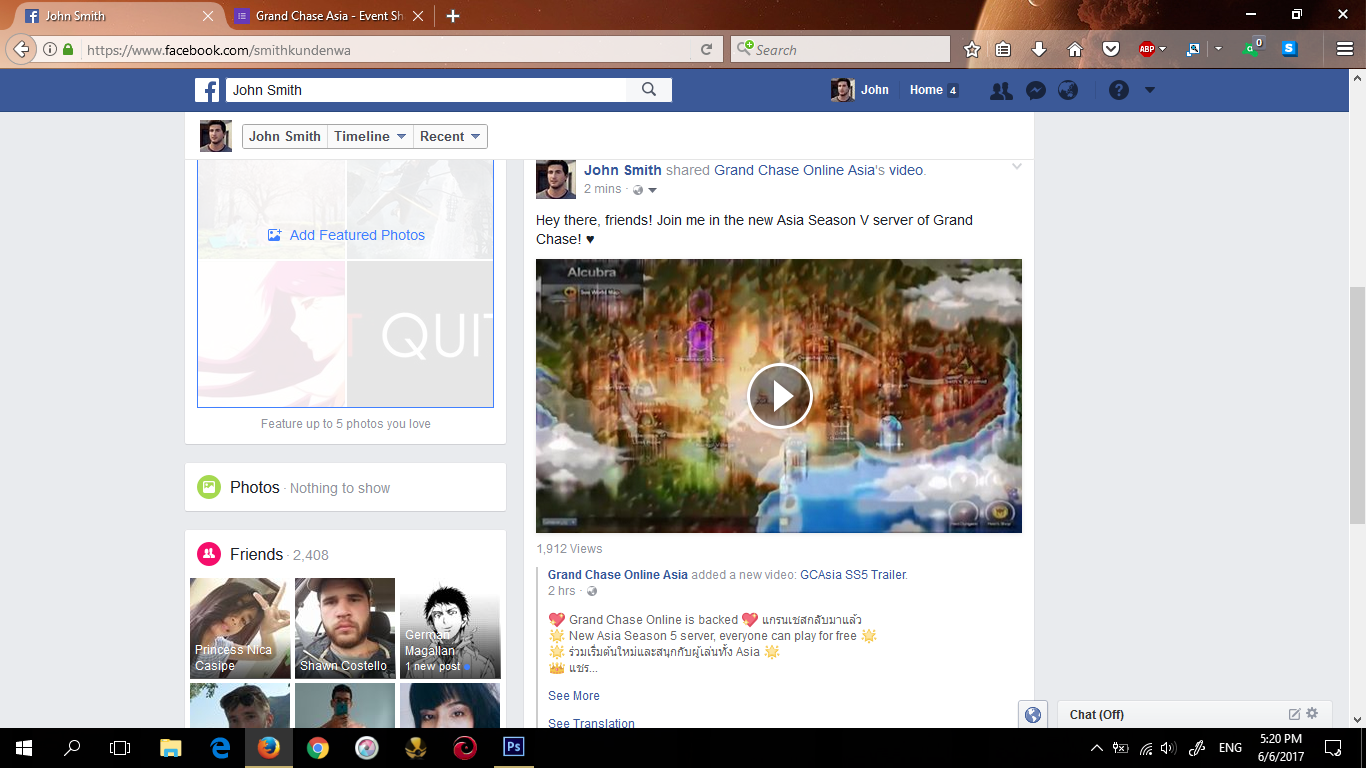Screen dimensions: 1366x768
Task: Focus the Facebook search field containing John Smith
Action: (x=426, y=90)
